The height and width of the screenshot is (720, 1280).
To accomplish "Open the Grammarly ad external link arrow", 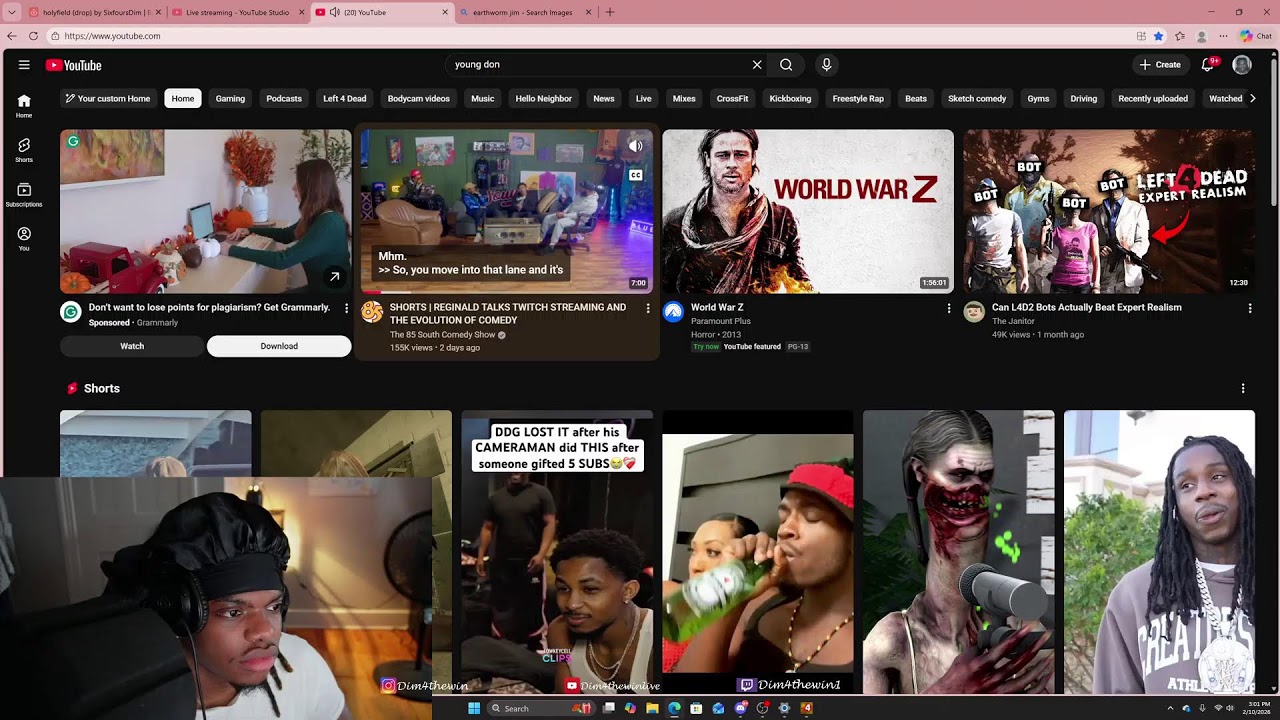I will [x=334, y=277].
